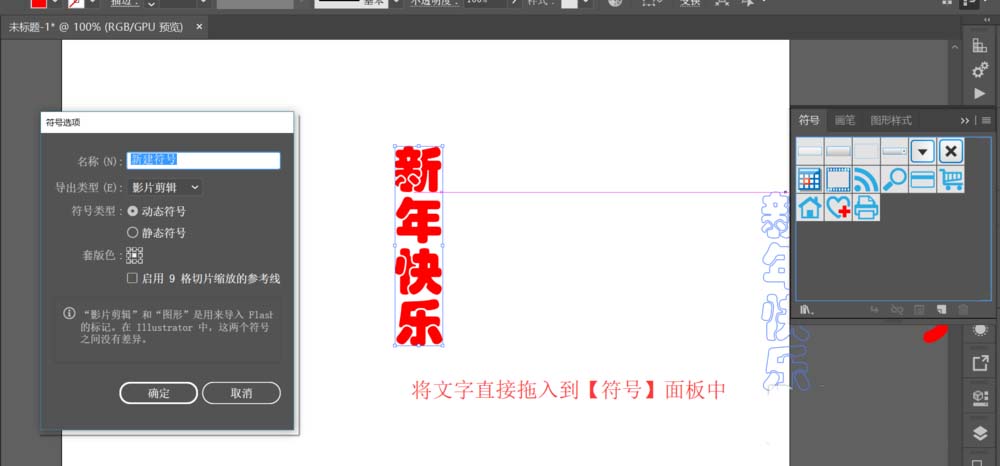The height and width of the screenshot is (466, 1000).
Task: Close the 未标题-1 document tab
Action: coord(199,27)
